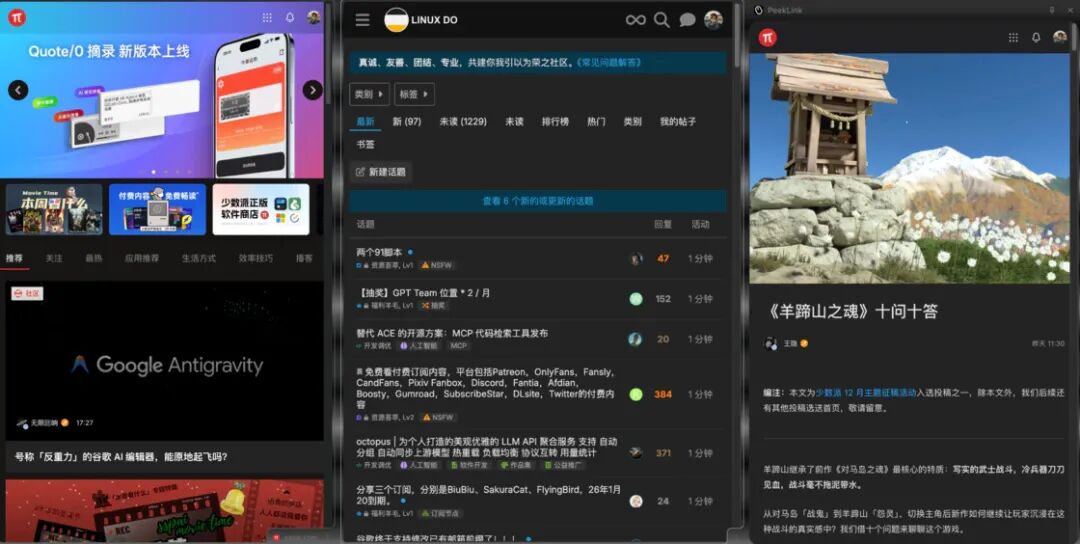The width and height of the screenshot is (1080, 544).
Task: Open notification bell in PeekLink window
Action: pos(1036,38)
